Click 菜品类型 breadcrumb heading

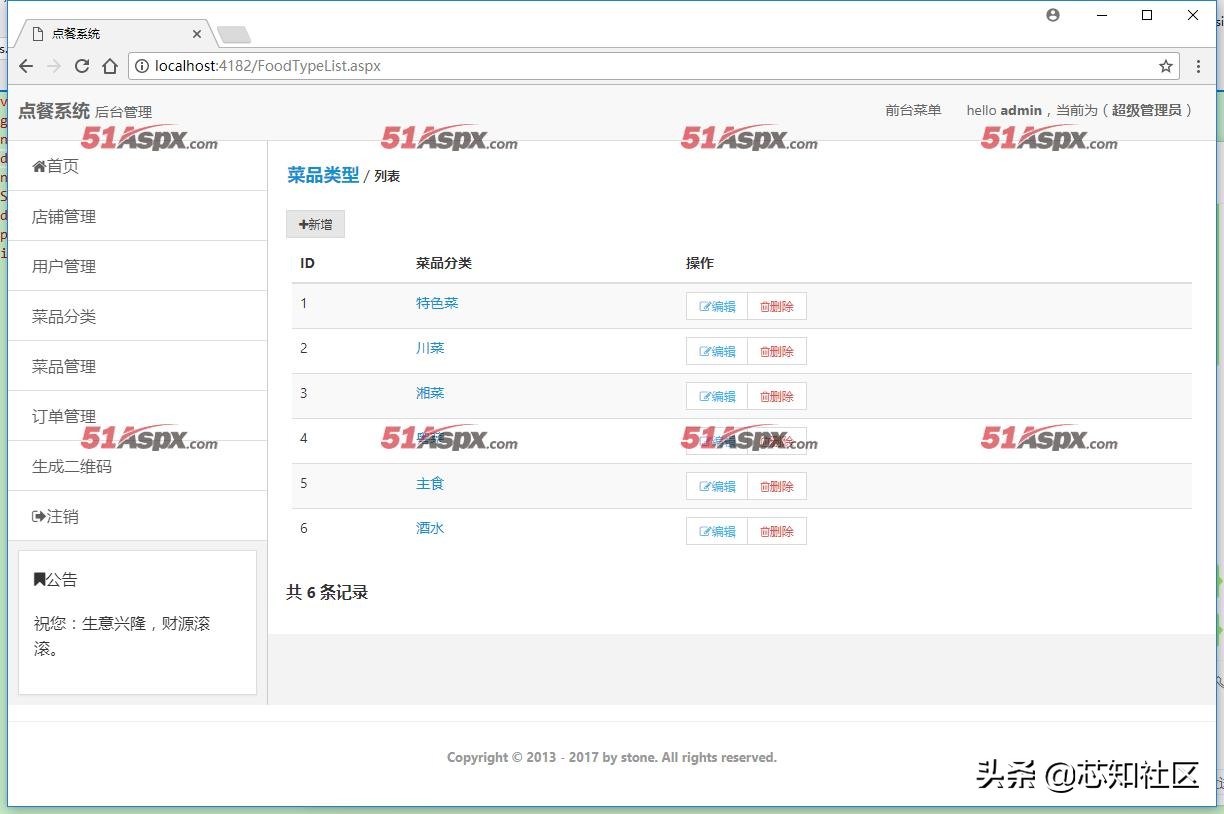tap(323, 175)
